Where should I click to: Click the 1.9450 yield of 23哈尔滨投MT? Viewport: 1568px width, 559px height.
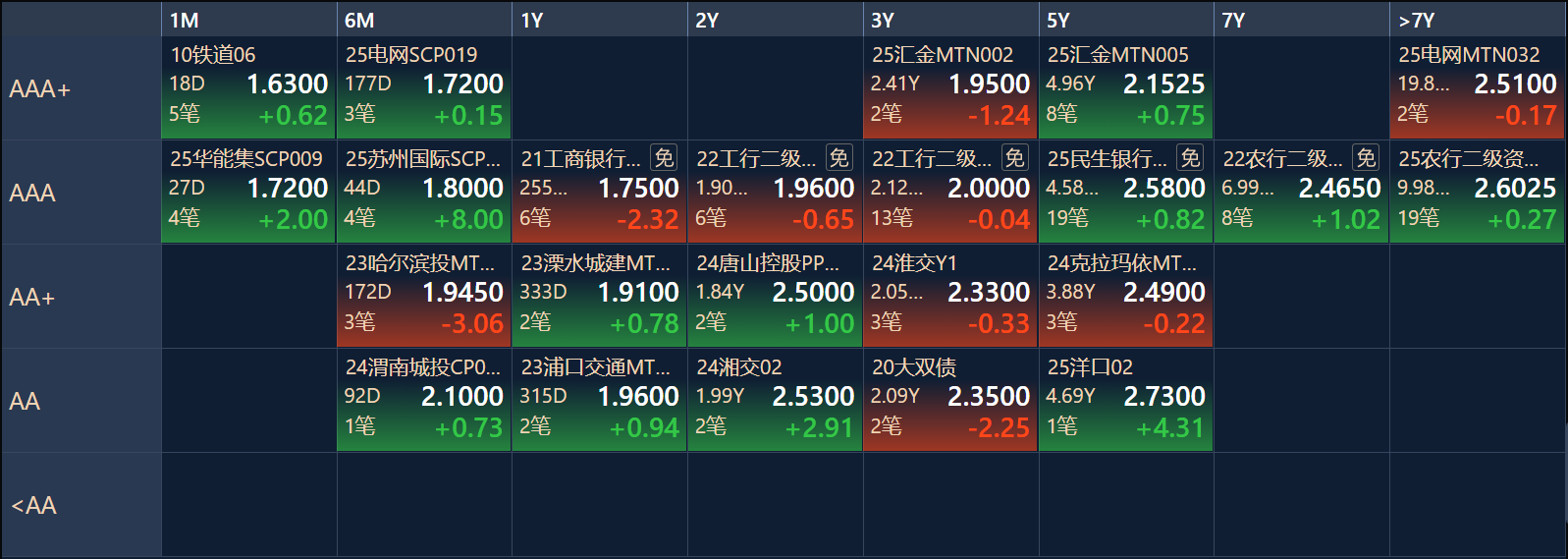point(462,292)
